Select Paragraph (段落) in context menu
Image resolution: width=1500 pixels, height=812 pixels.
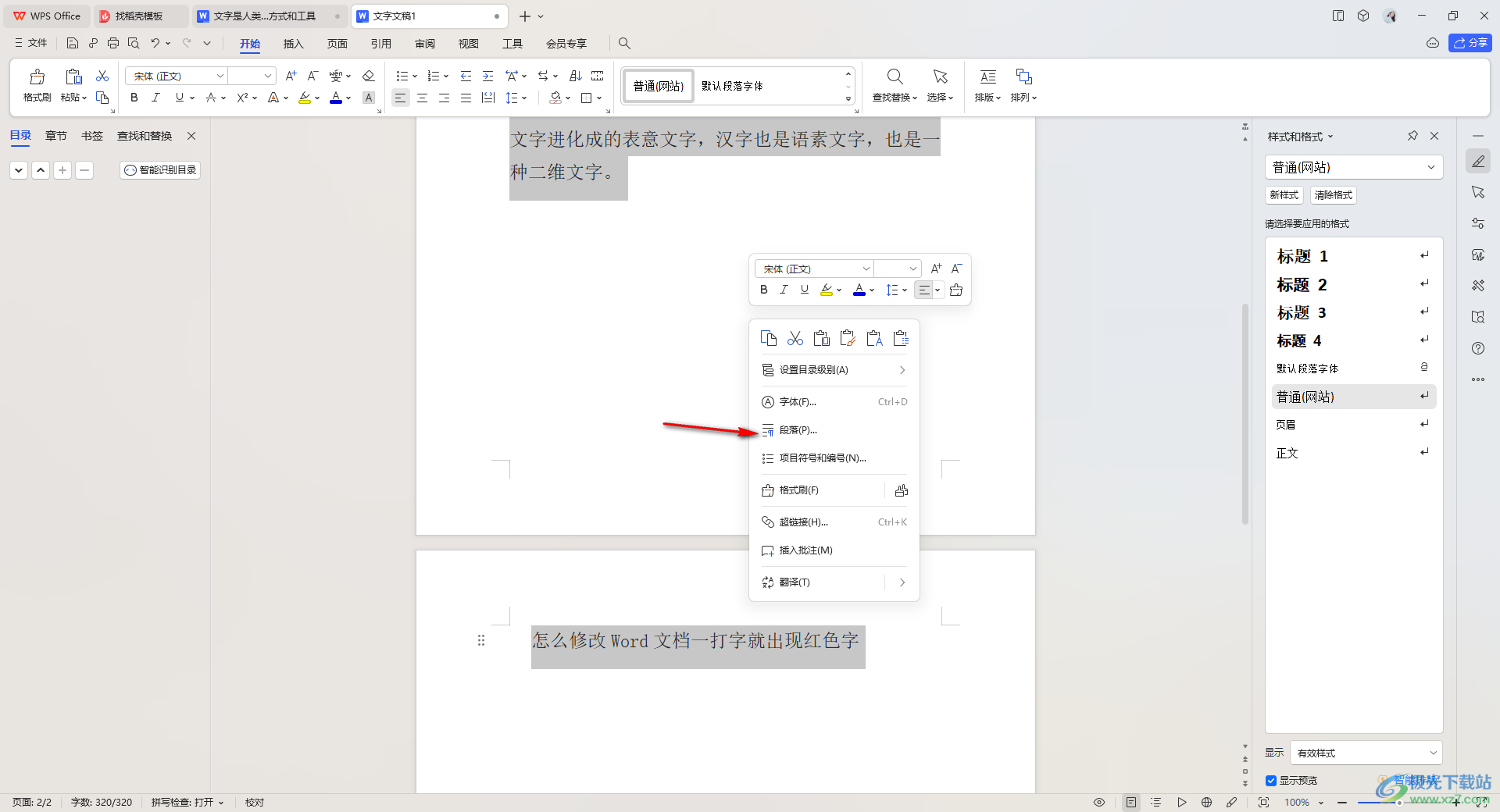tap(834, 430)
